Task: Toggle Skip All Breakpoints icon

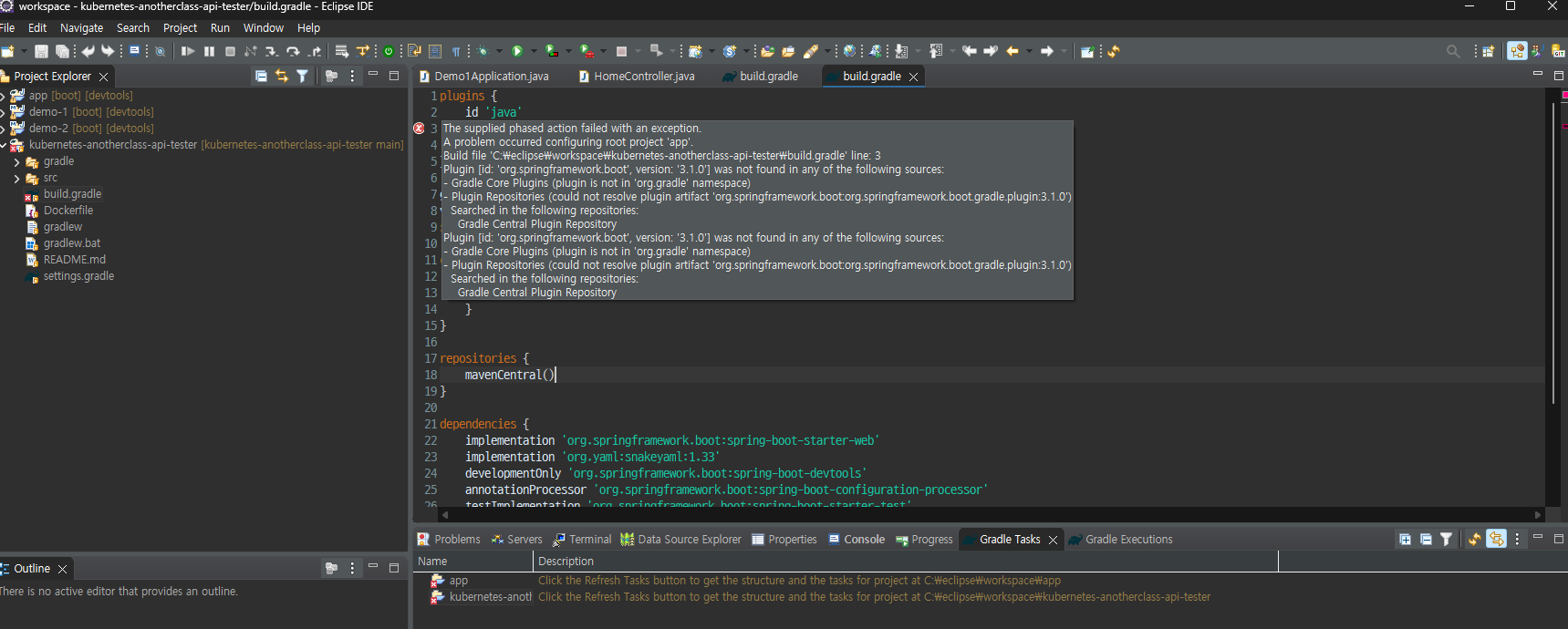Action: (160, 51)
